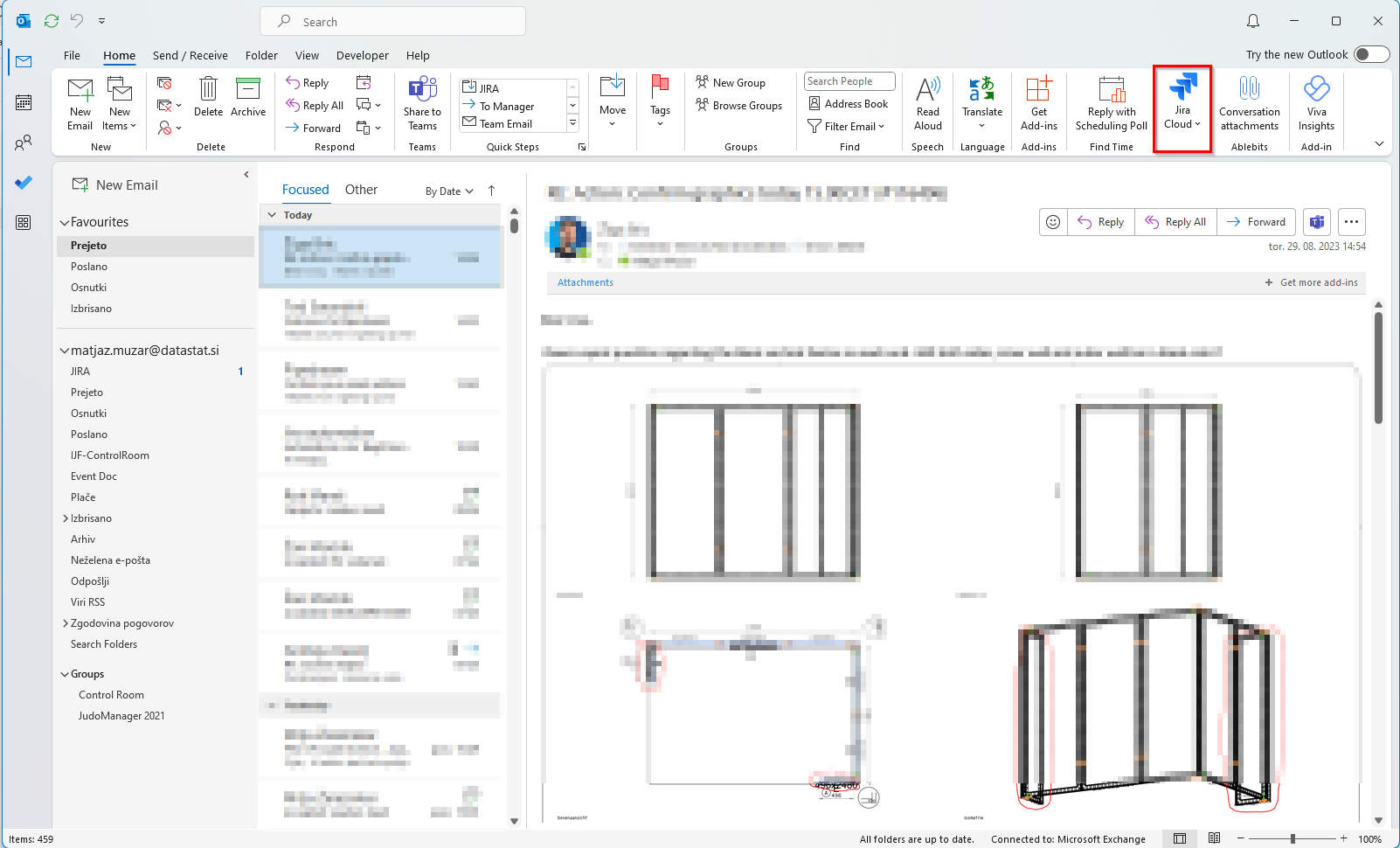Collapse the ribbon with the chevron

coord(1379,143)
